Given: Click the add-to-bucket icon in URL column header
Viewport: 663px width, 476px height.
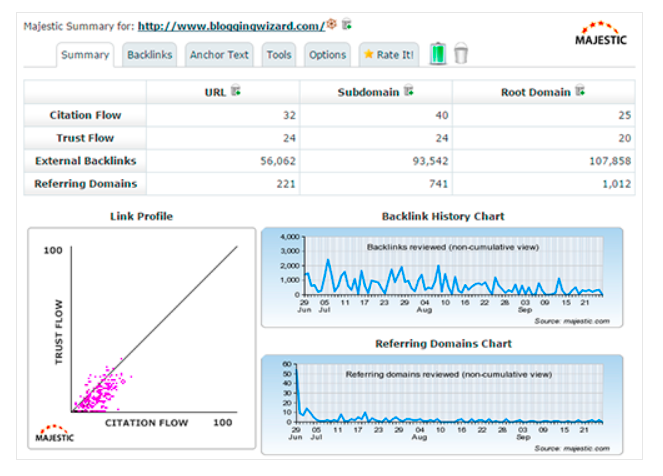Looking at the screenshot, I should [x=236, y=90].
